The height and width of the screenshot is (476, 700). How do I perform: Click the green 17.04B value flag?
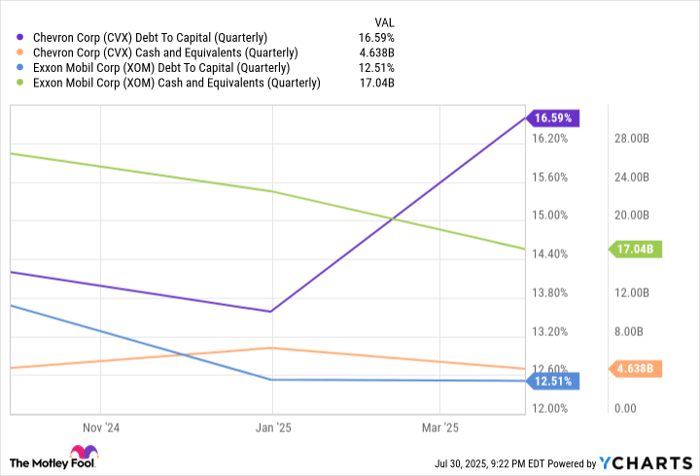(635, 249)
